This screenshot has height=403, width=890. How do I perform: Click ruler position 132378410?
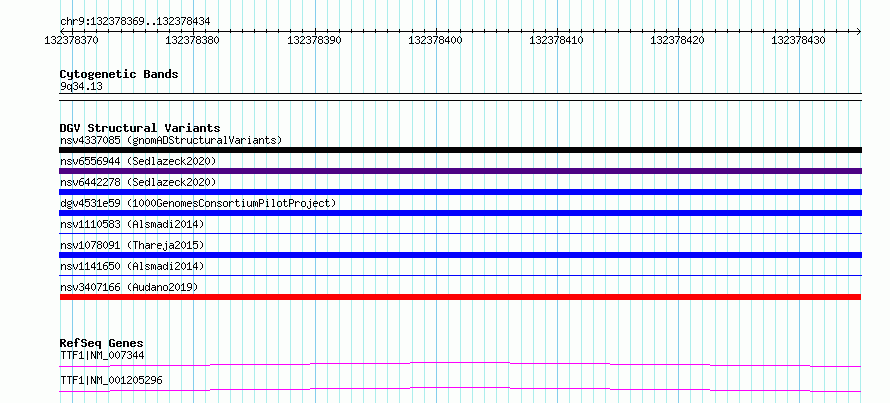(x=556, y=40)
